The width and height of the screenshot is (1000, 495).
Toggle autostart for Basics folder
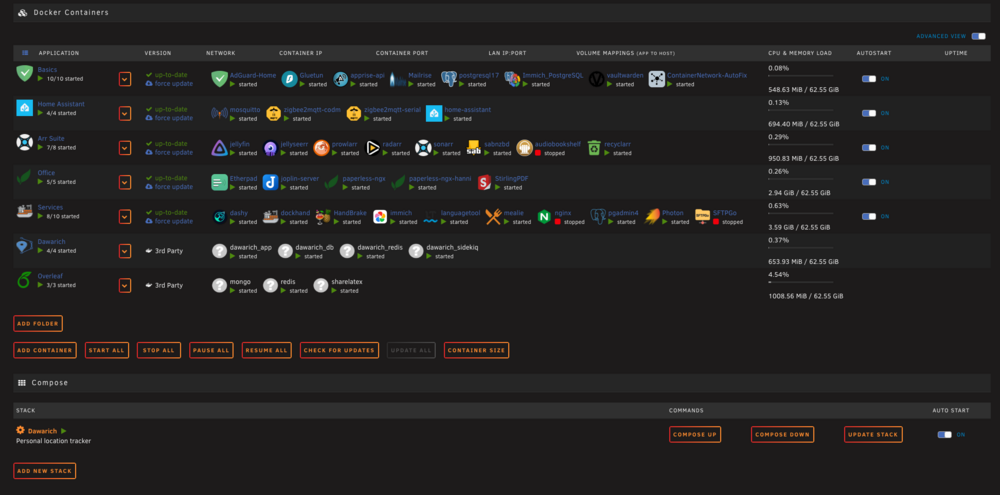tap(869, 78)
